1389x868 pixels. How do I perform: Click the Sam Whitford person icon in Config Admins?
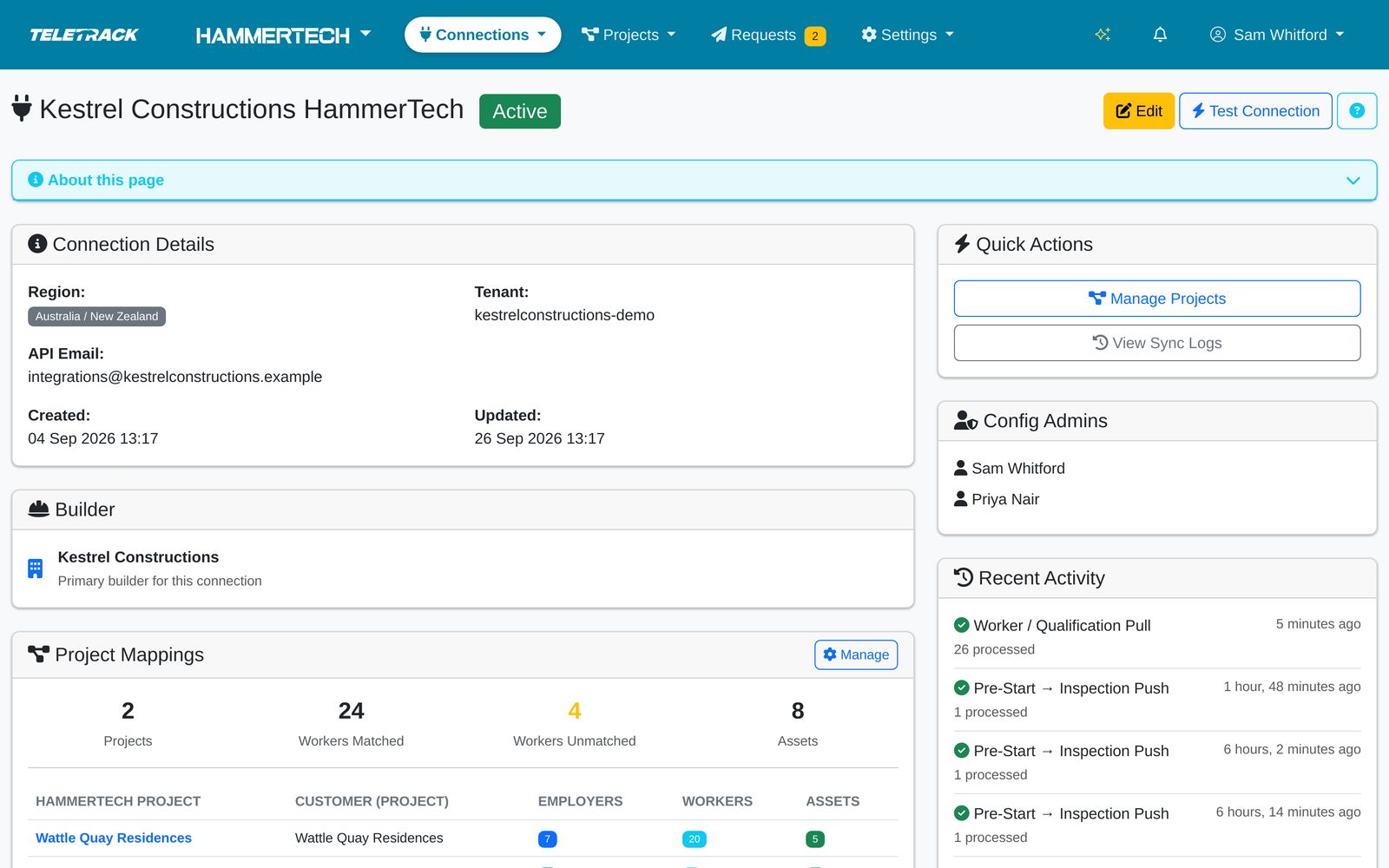point(960,468)
